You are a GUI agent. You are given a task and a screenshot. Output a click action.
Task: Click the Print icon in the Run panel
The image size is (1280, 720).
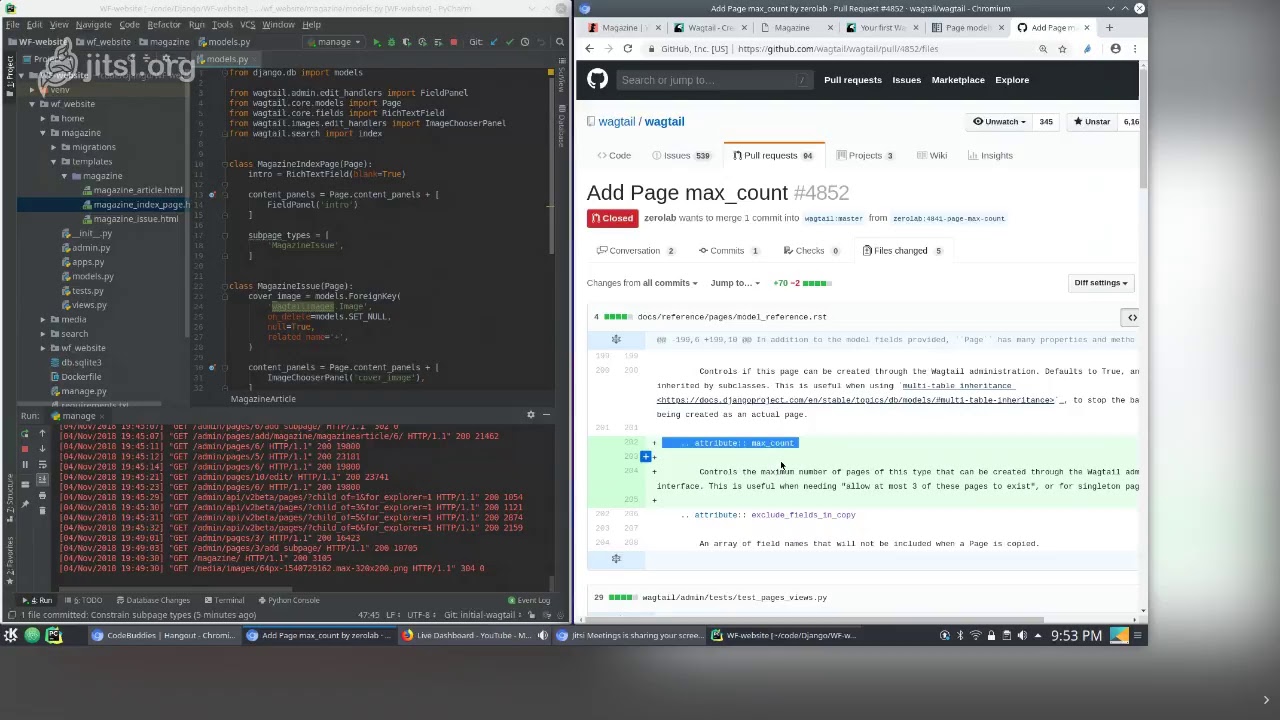tap(42, 495)
